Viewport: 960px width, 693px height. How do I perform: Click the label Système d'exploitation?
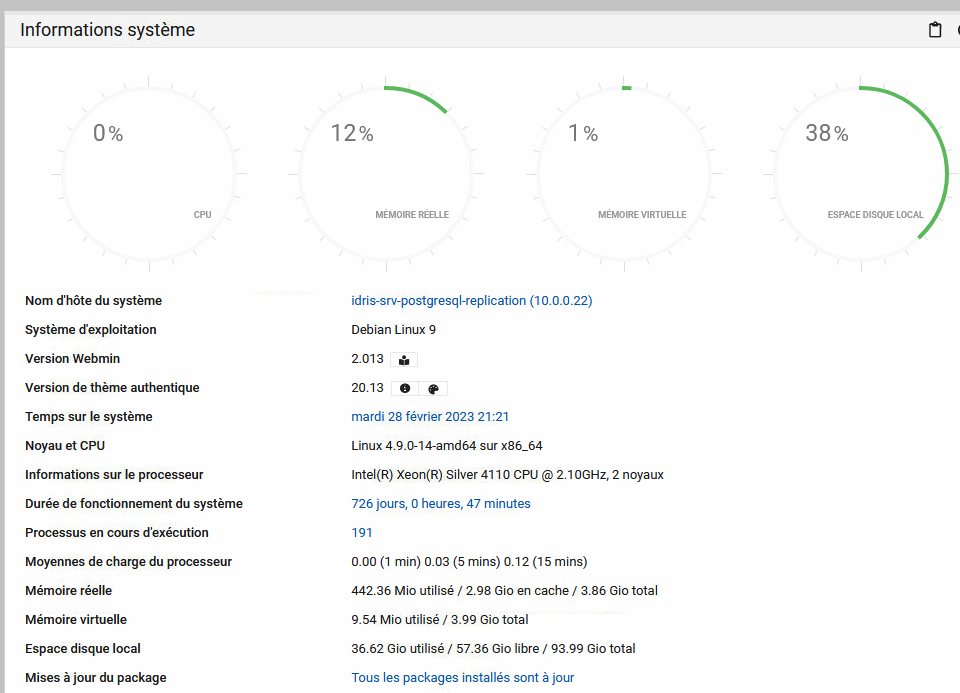(91, 329)
